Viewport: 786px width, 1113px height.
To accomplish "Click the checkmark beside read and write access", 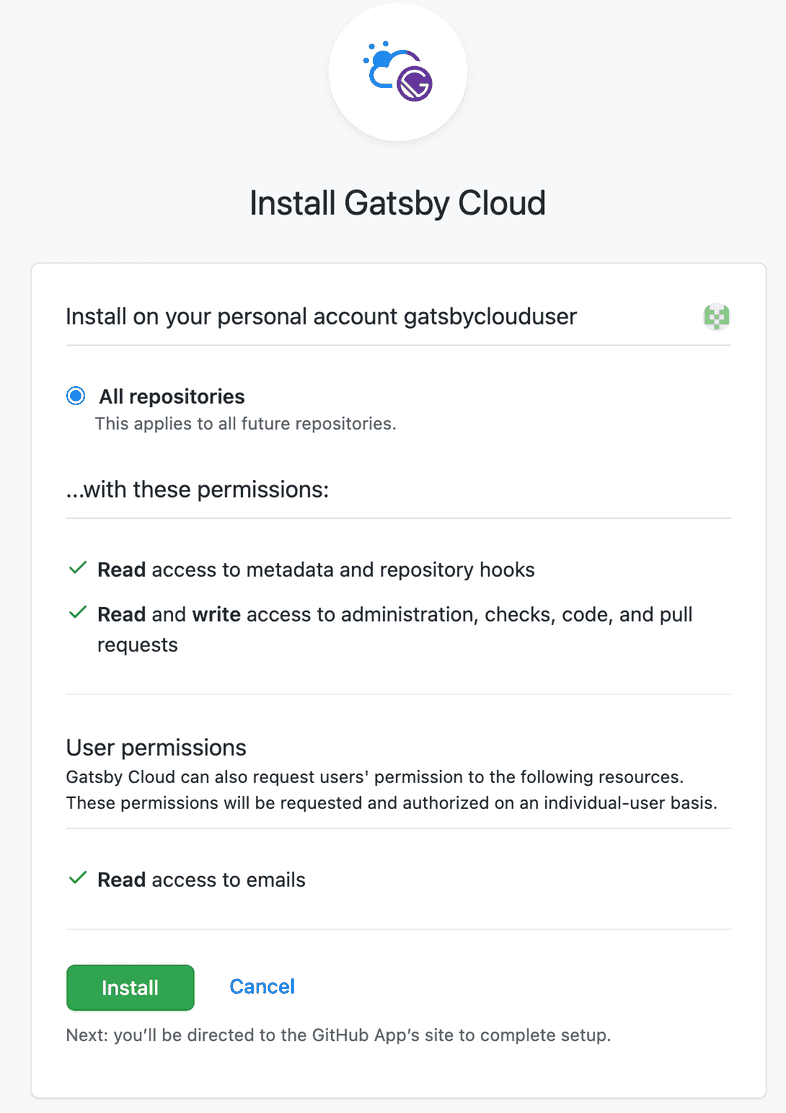I will [77, 613].
